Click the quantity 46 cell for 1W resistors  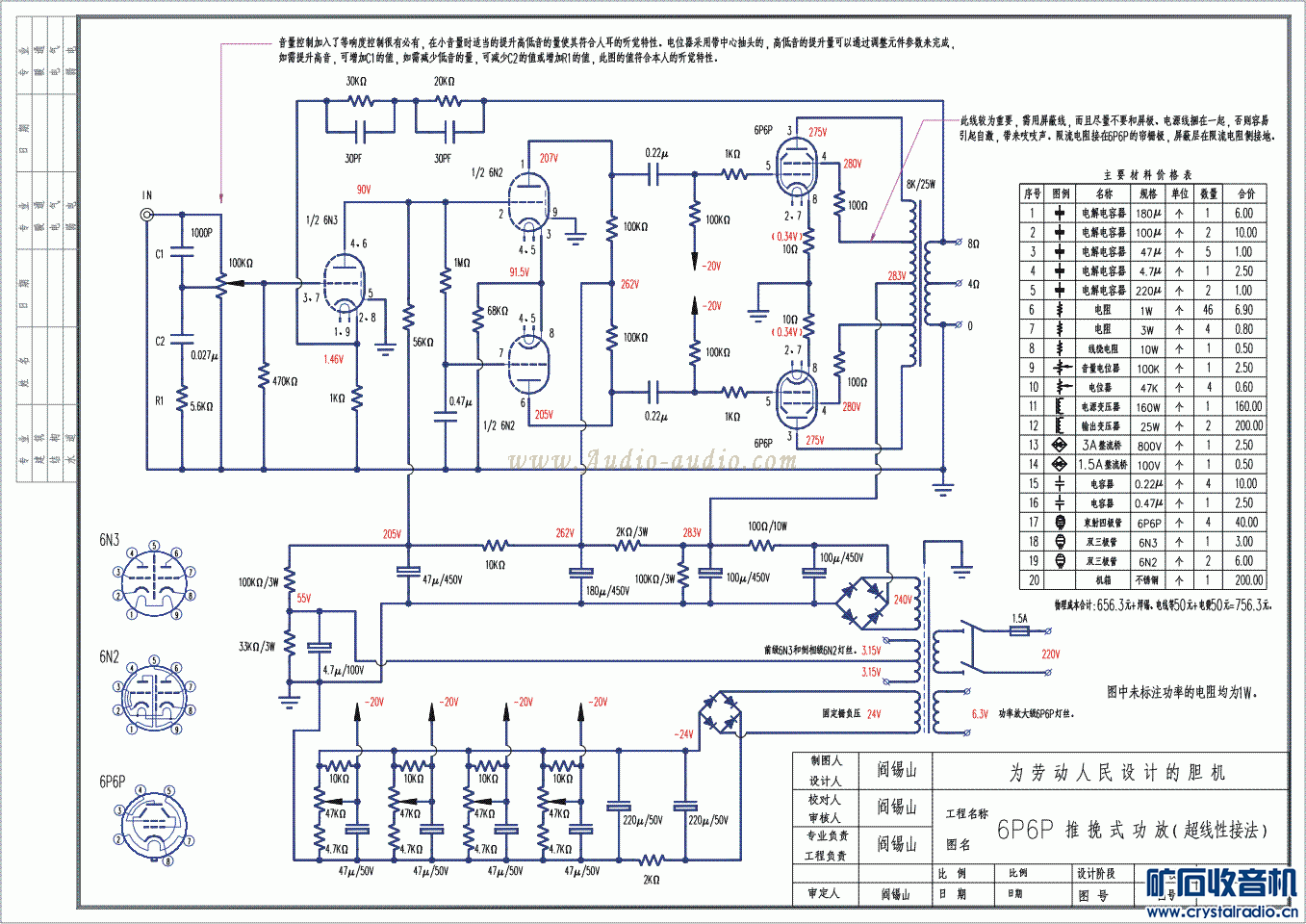click(1209, 310)
